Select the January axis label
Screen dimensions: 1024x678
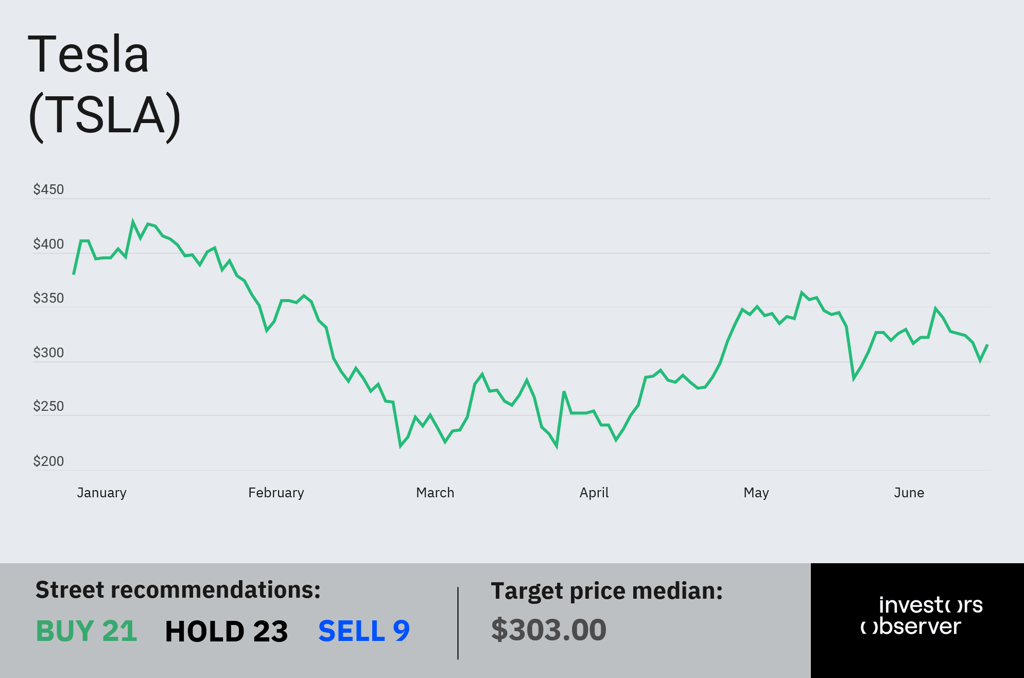[101, 492]
